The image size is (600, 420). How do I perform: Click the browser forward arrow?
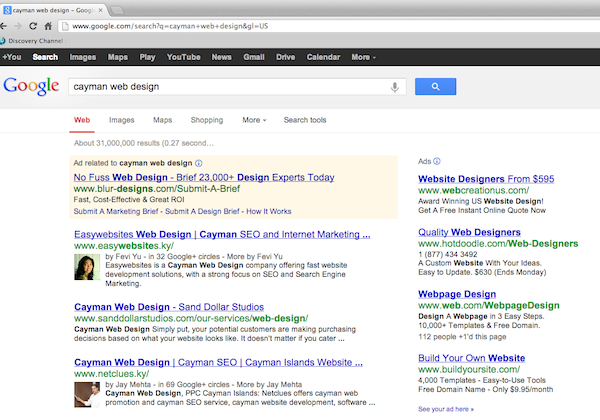pyautogui.click(x=18, y=26)
